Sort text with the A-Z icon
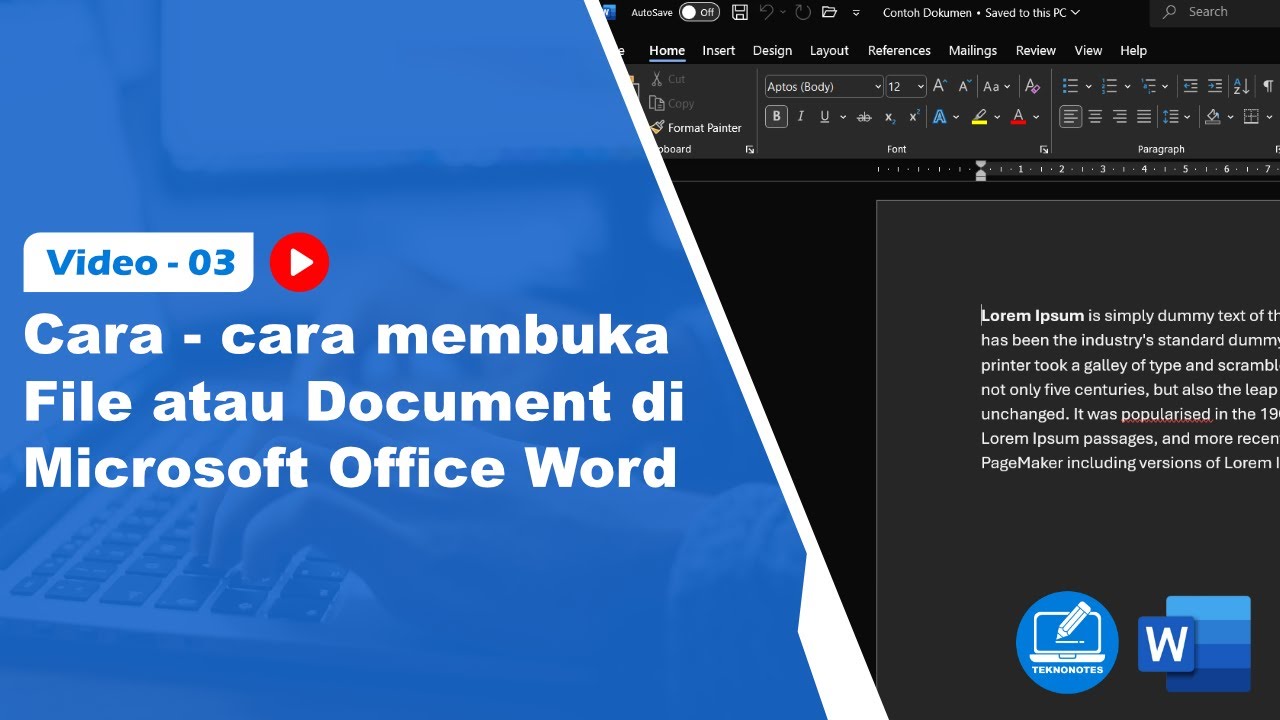Image resolution: width=1280 pixels, height=720 pixels. point(1241,87)
